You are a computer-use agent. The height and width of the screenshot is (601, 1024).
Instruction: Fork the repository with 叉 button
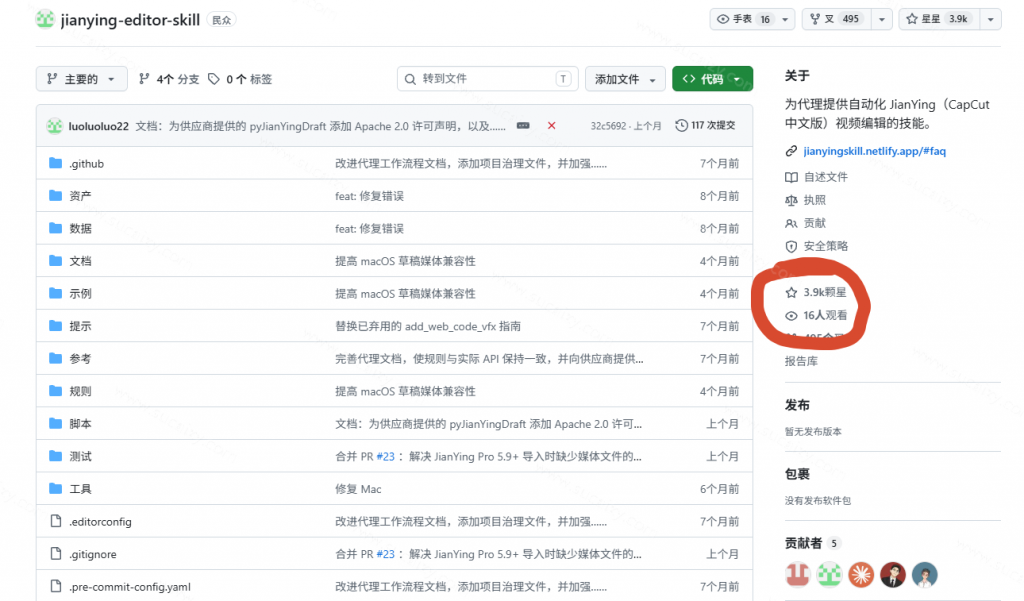click(837, 20)
